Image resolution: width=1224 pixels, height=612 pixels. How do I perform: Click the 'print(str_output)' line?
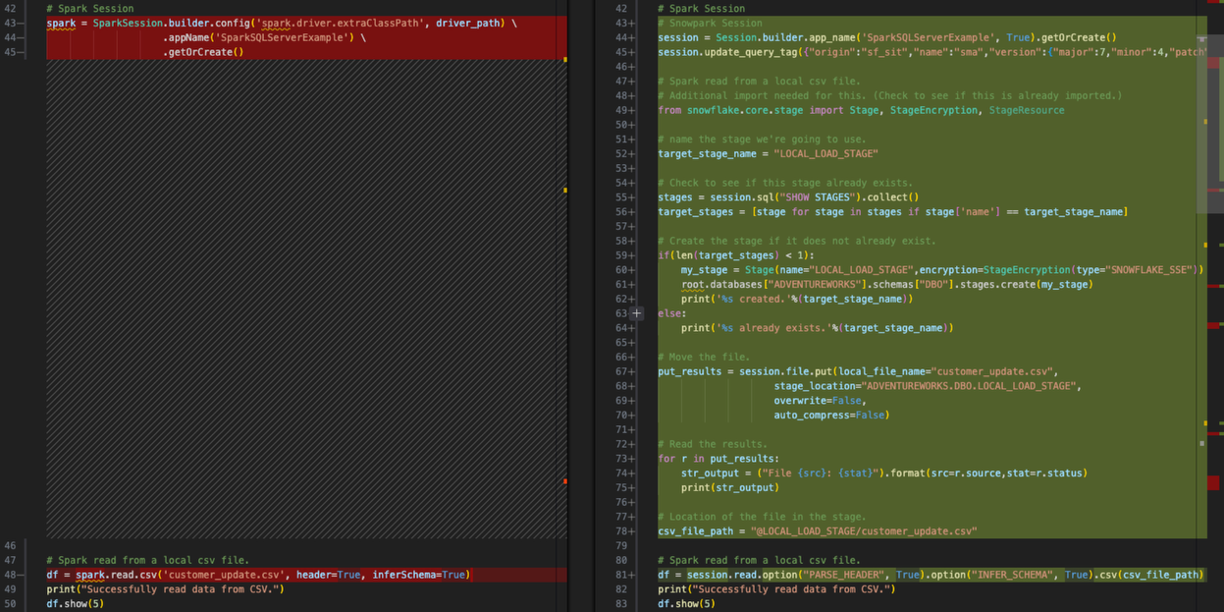(x=730, y=488)
